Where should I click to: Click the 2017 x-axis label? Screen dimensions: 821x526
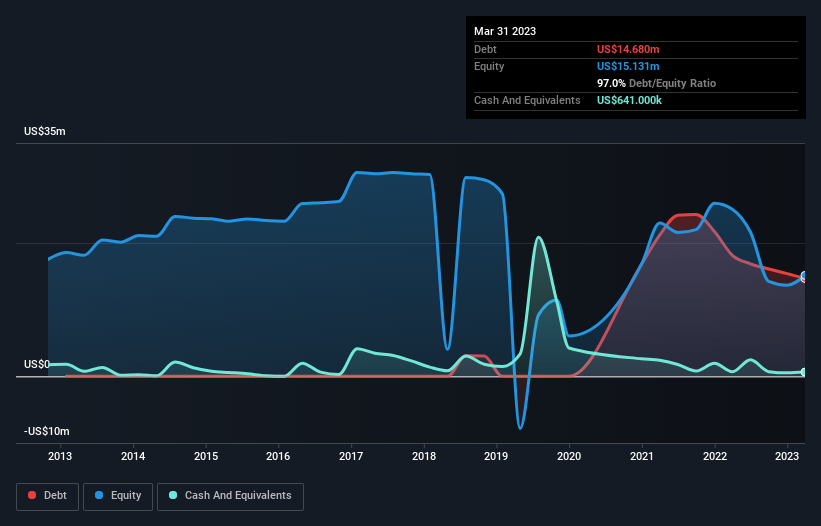tap(351, 456)
